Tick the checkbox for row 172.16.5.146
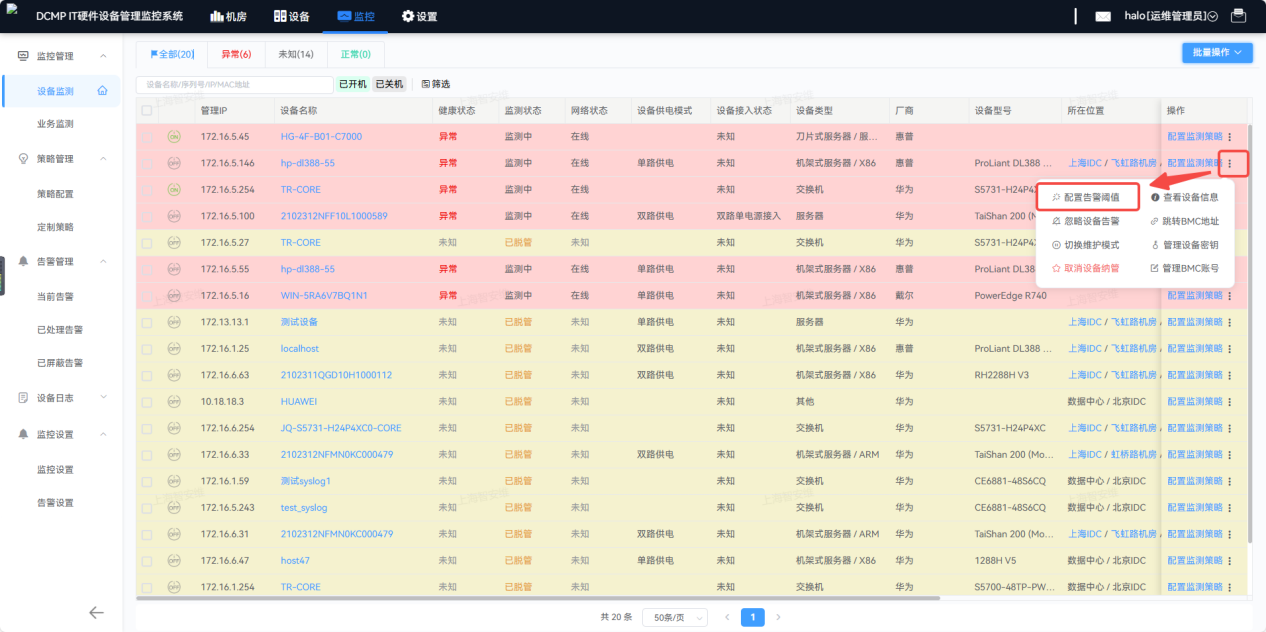Viewport: 1266px width, 632px height. tap(147, 163)
